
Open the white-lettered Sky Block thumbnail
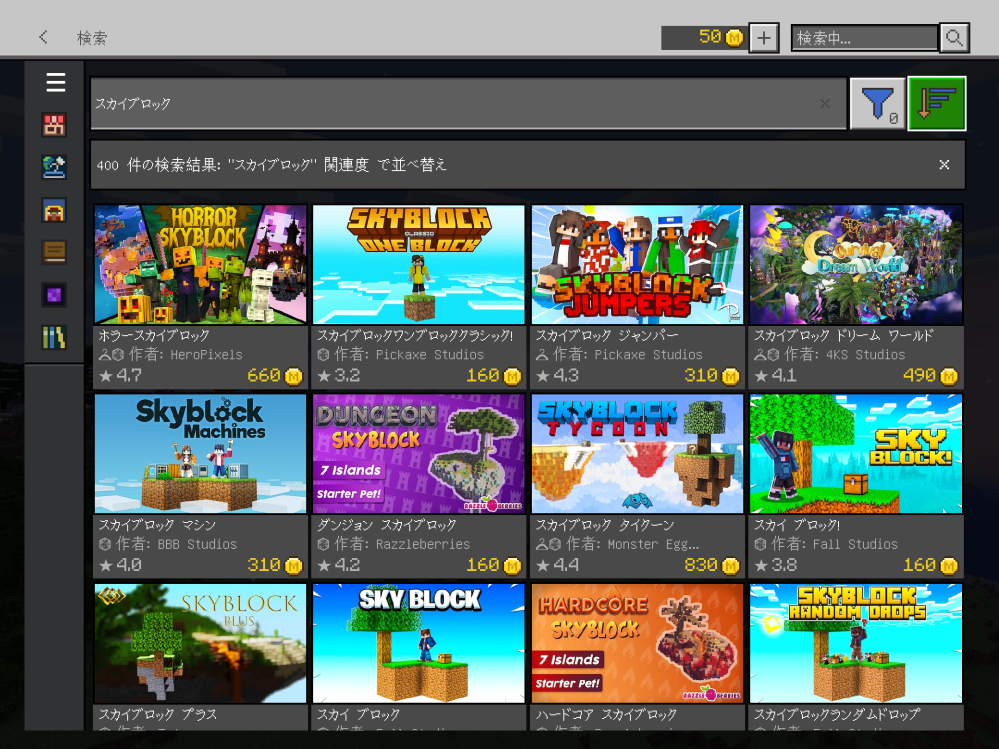coord(419,643)
